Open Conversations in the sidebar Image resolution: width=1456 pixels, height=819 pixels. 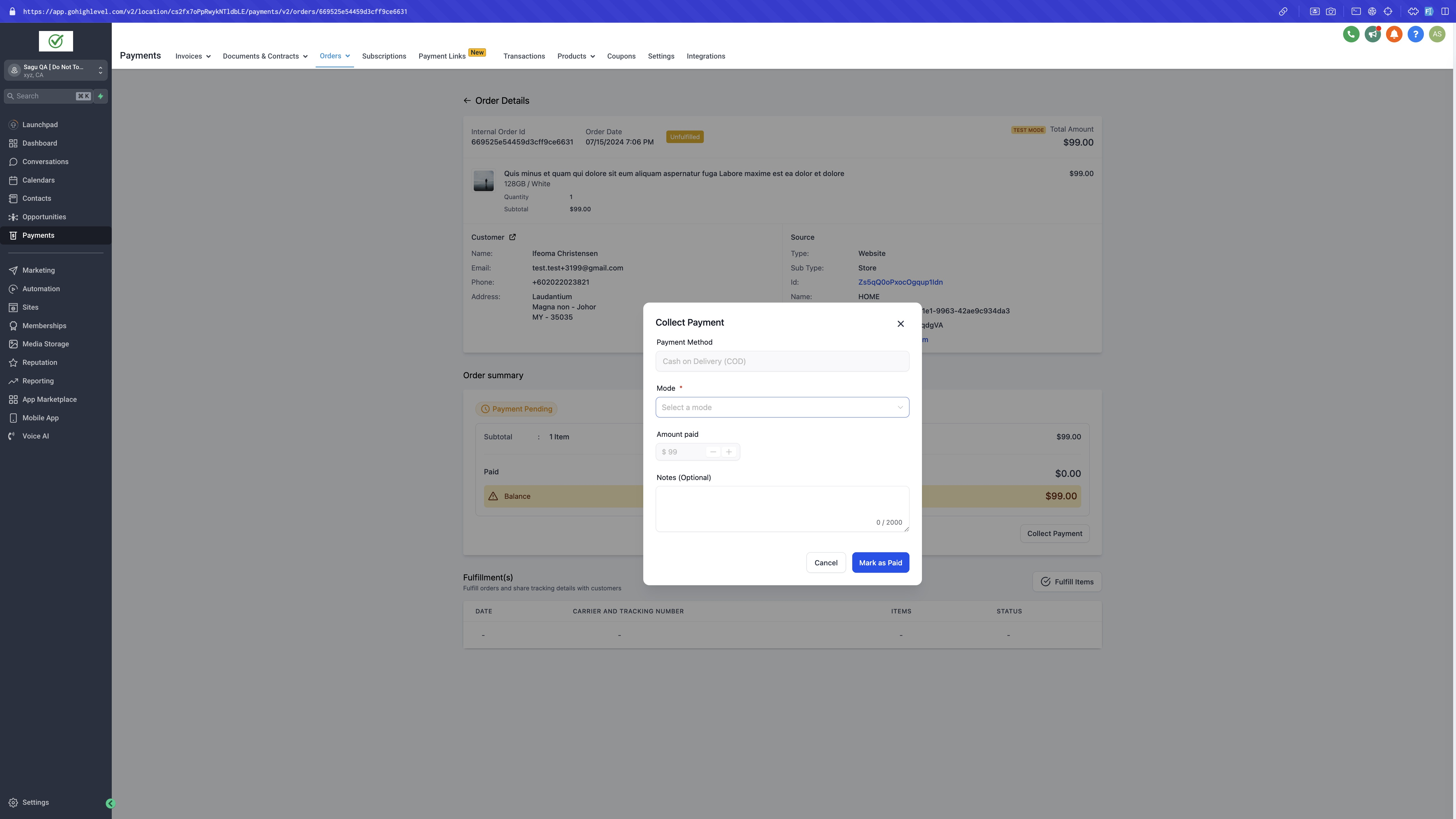pos(45,162)
